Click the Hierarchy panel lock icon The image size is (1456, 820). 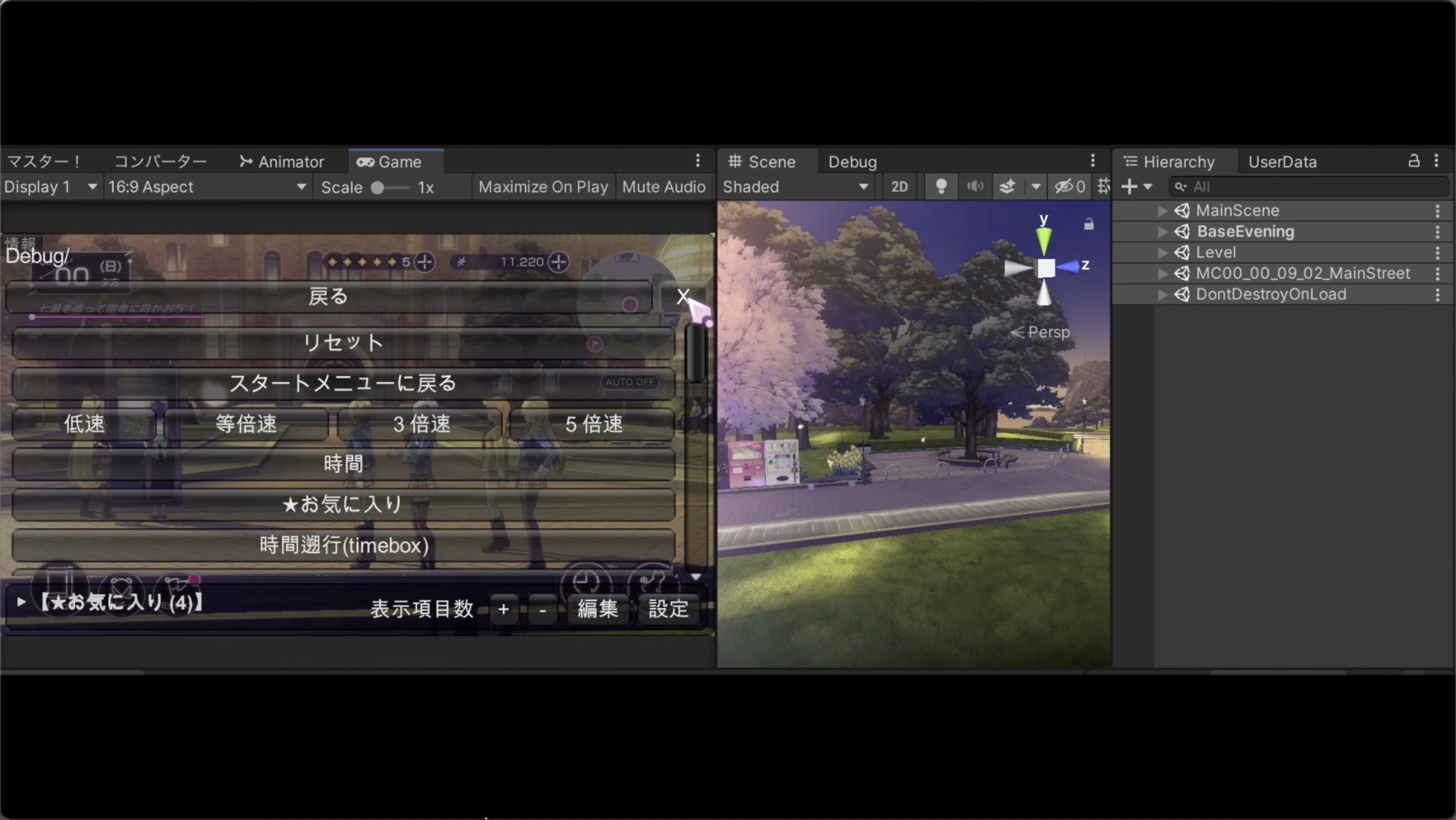click(x=1414, y=161)
